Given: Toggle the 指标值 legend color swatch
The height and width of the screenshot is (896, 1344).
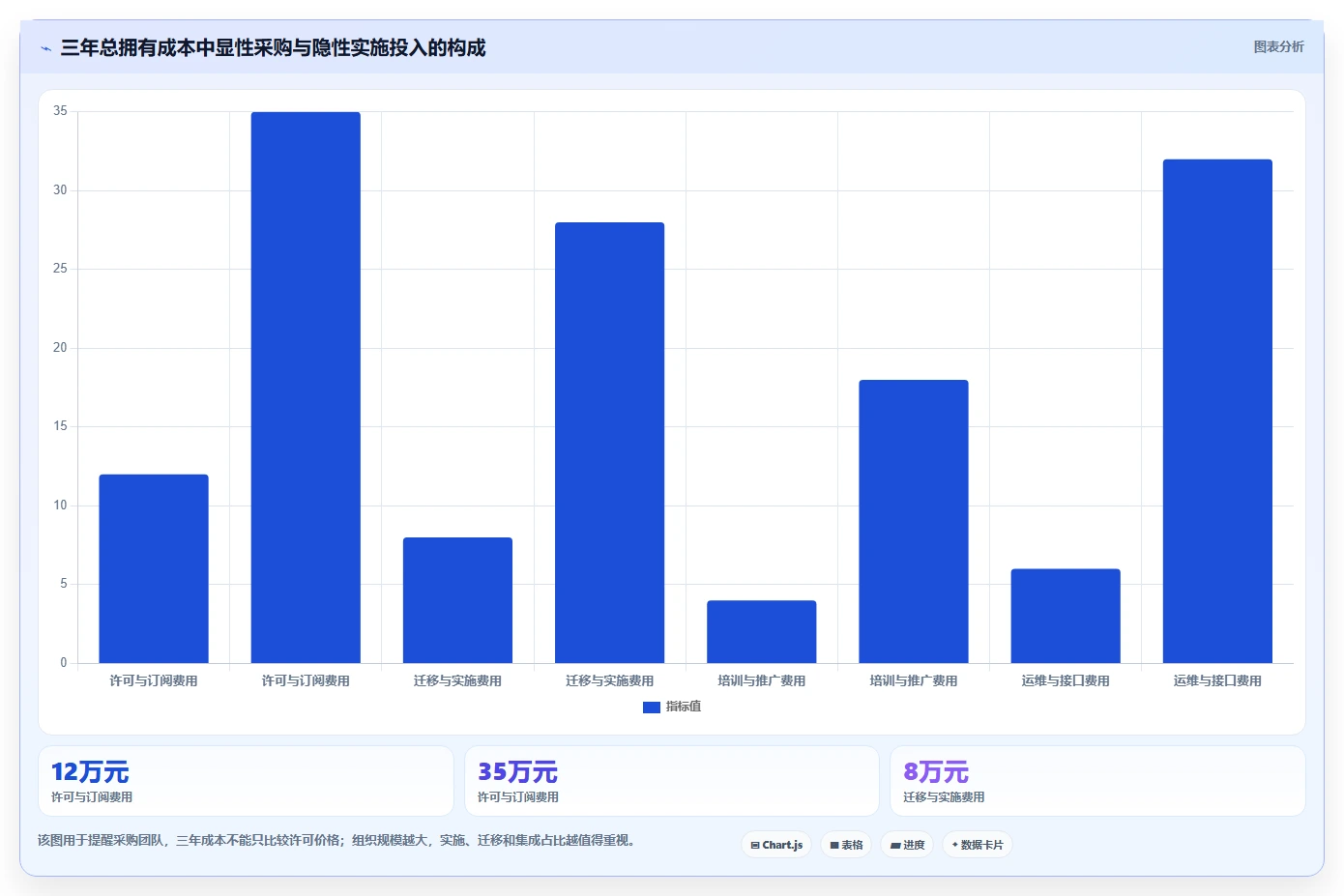Looking at the screenshot, I should pyautogui.click(x=652, y=708).
